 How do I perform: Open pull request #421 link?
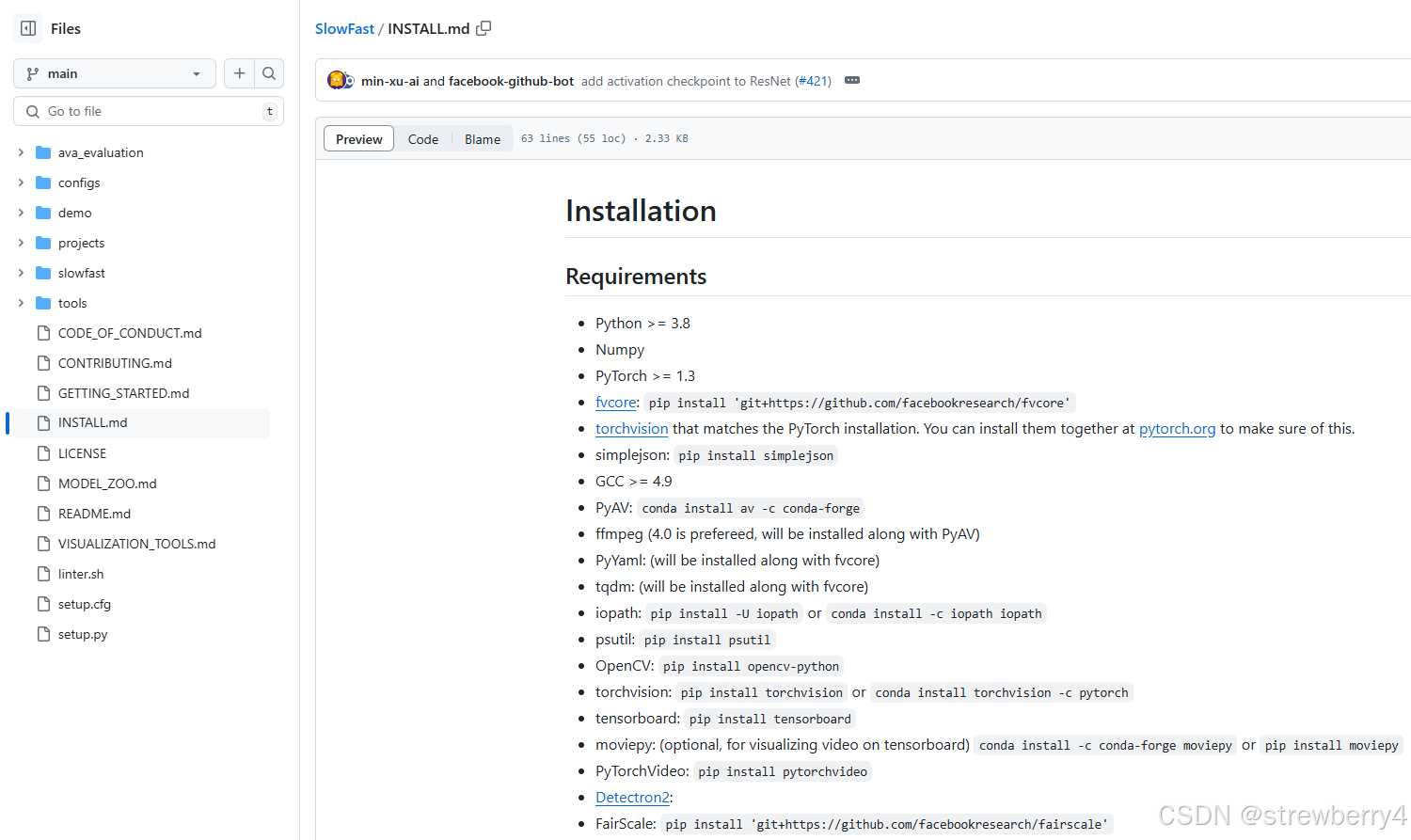pyautogui.click(x=814, y=81)
